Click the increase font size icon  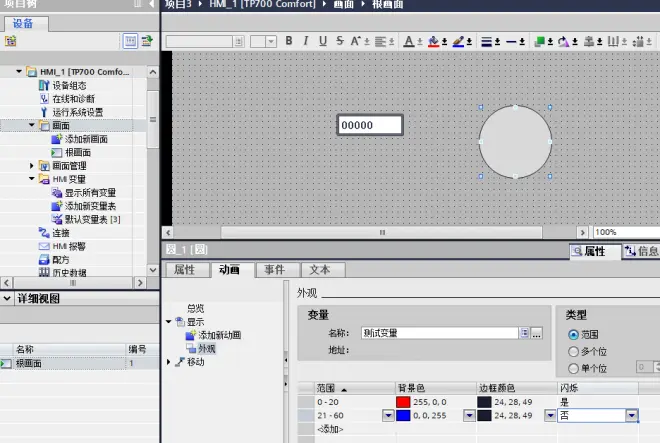tap(356, 41)
